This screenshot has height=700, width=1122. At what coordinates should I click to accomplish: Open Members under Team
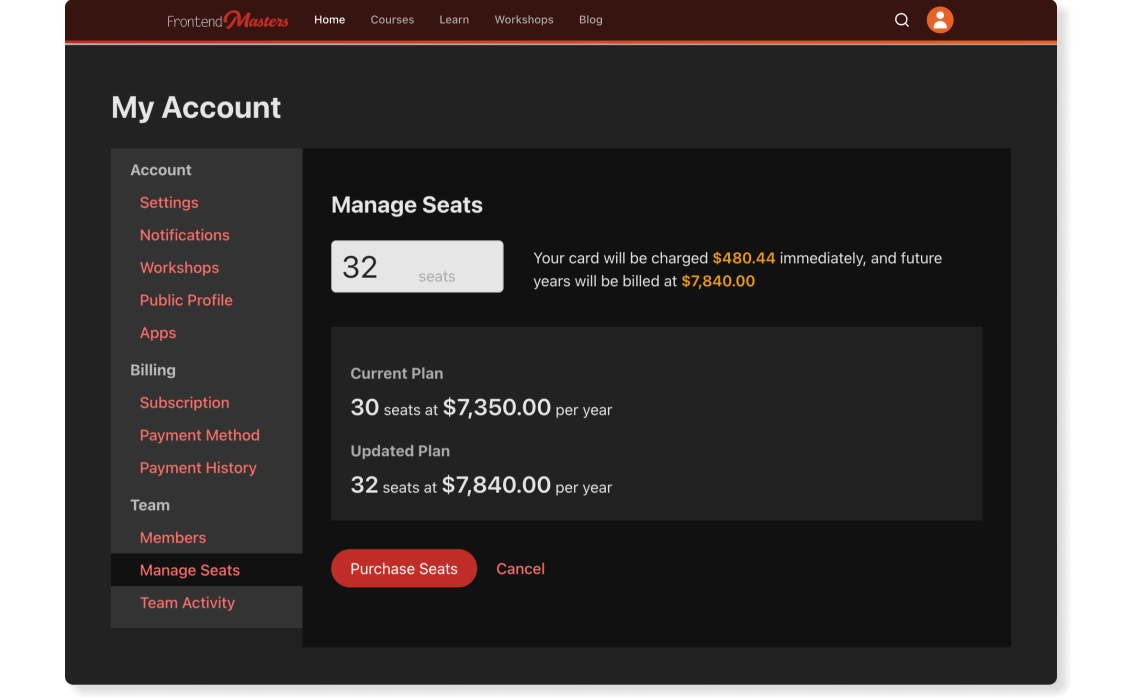click(173, 538)
